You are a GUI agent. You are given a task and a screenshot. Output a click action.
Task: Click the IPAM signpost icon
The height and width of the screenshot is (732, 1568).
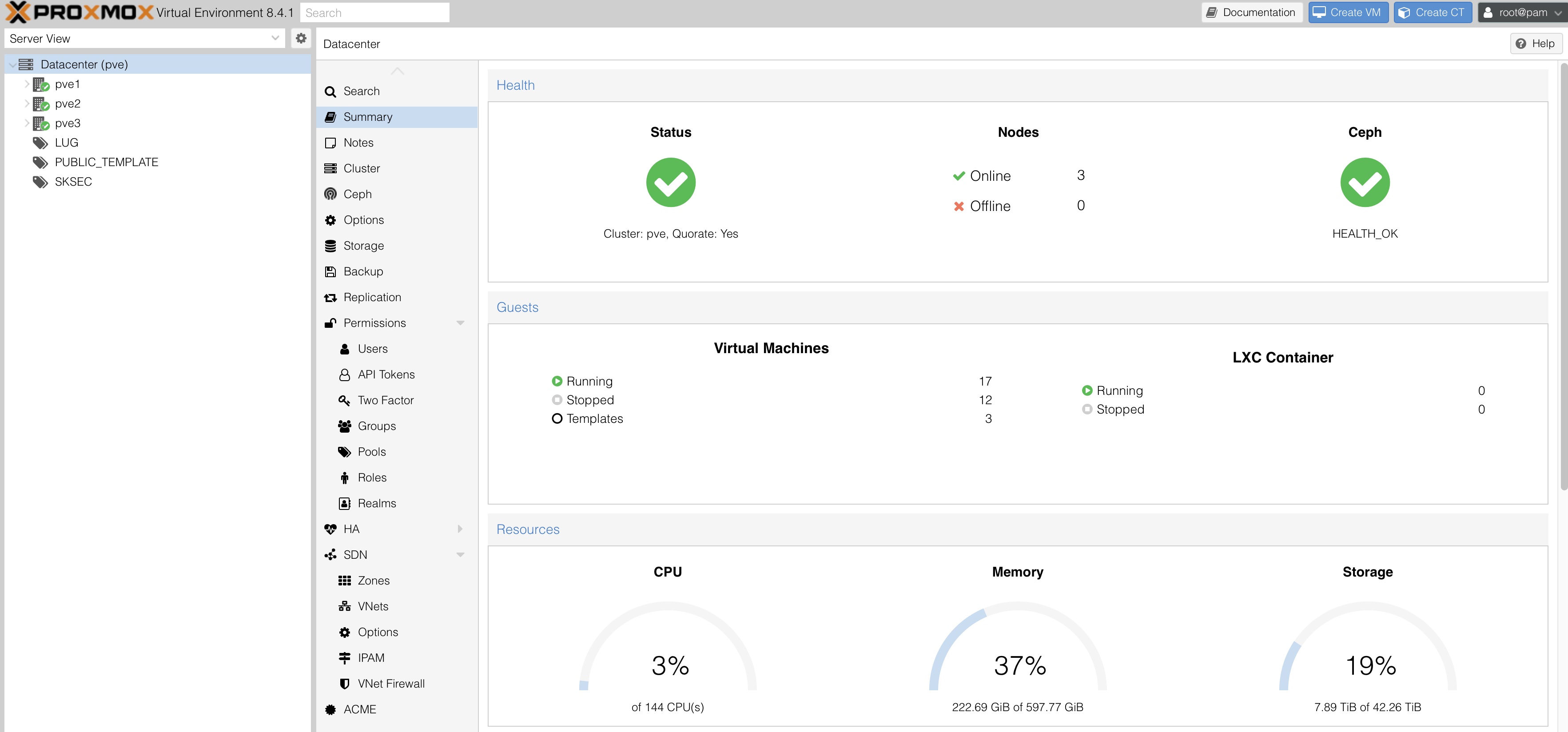[x=345, y=658]
